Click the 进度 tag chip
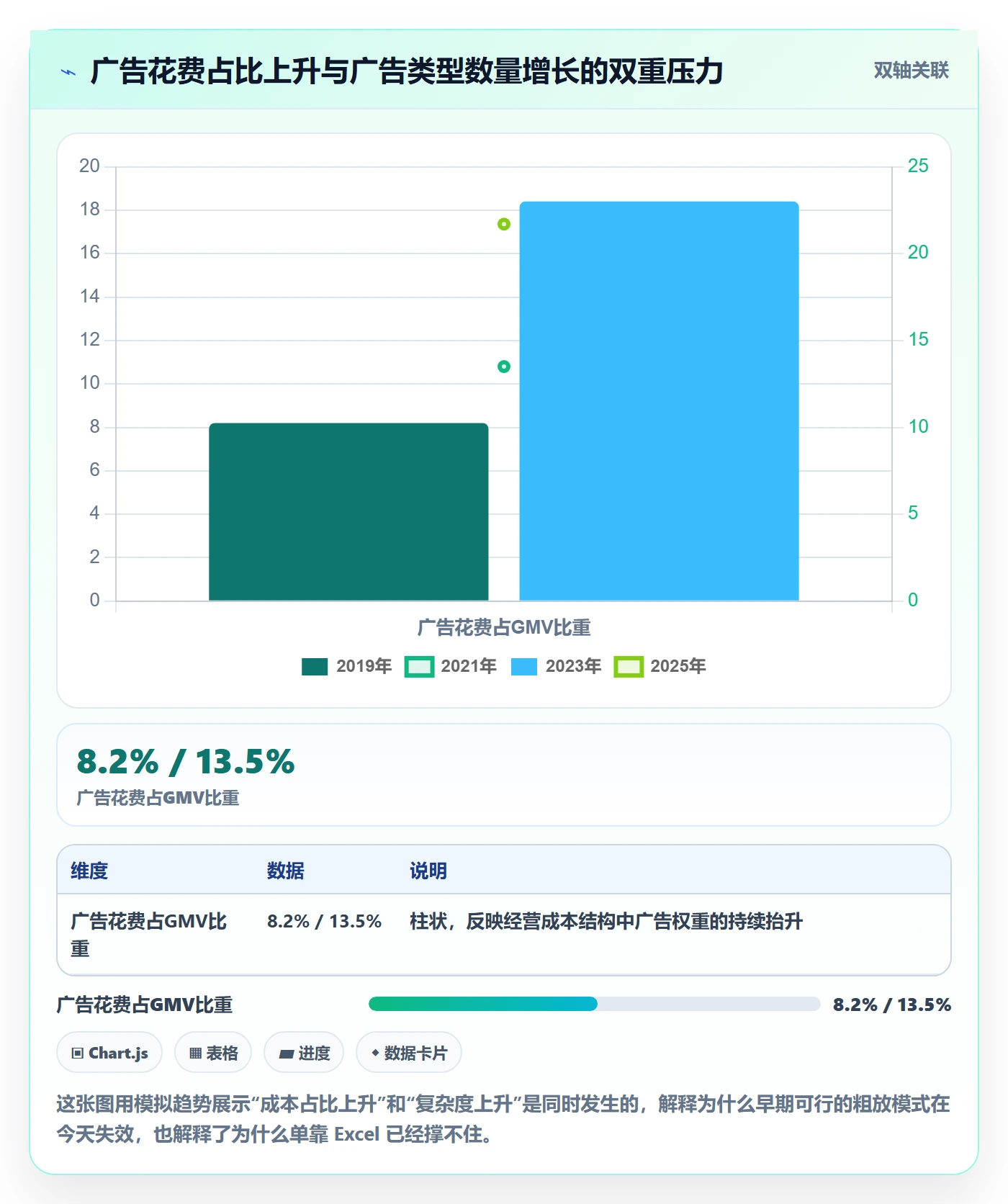The height and width of the screenshot is (1204, 1008). point(304,1053)
